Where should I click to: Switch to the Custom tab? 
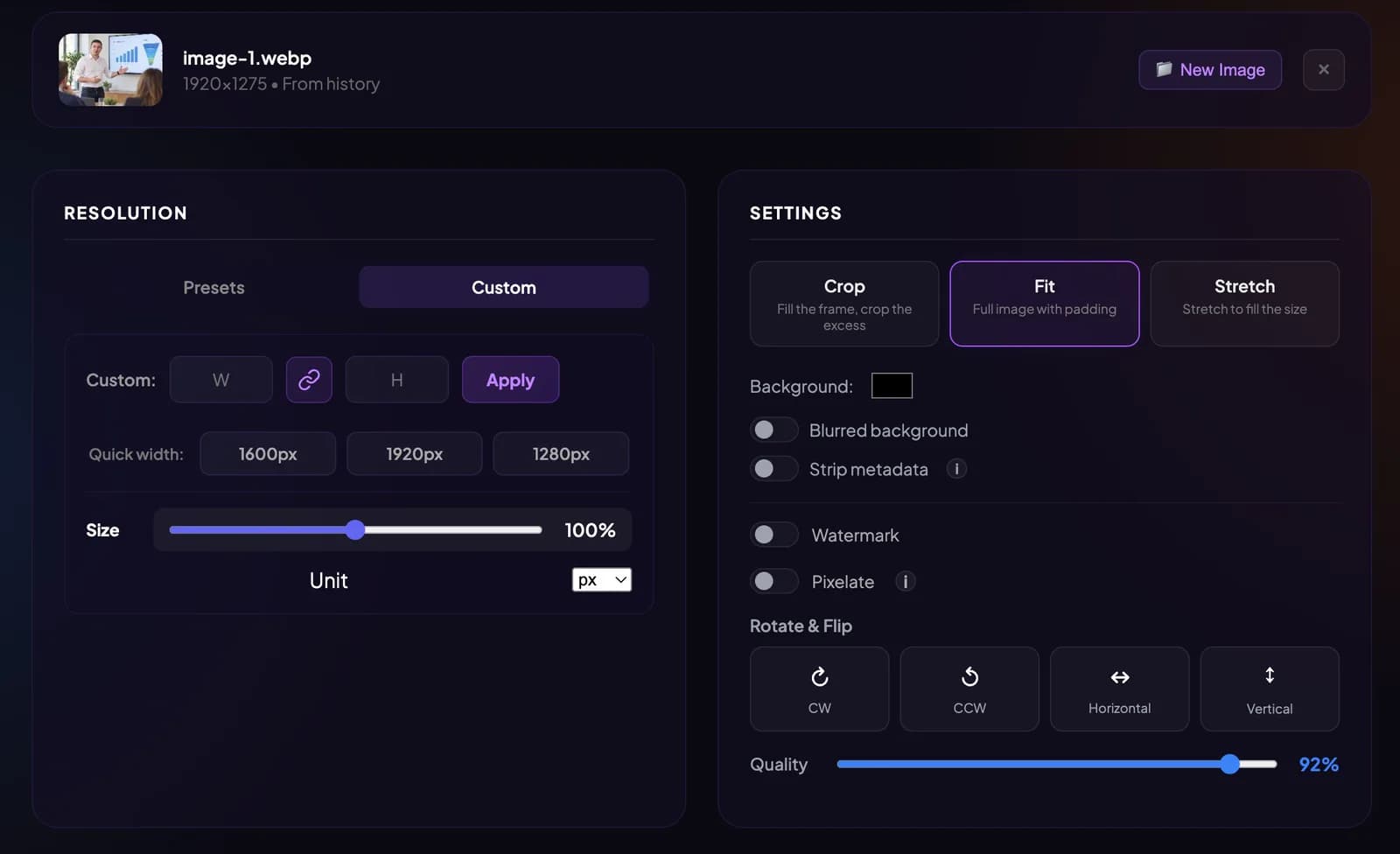point(504,287)
